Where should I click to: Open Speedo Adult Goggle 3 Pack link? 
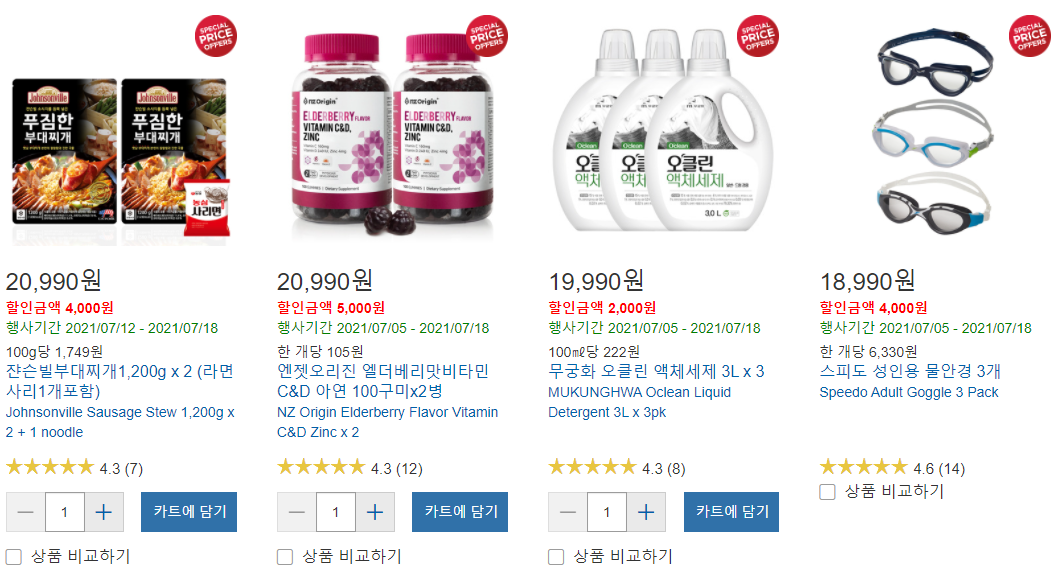(x=909, y=392)
